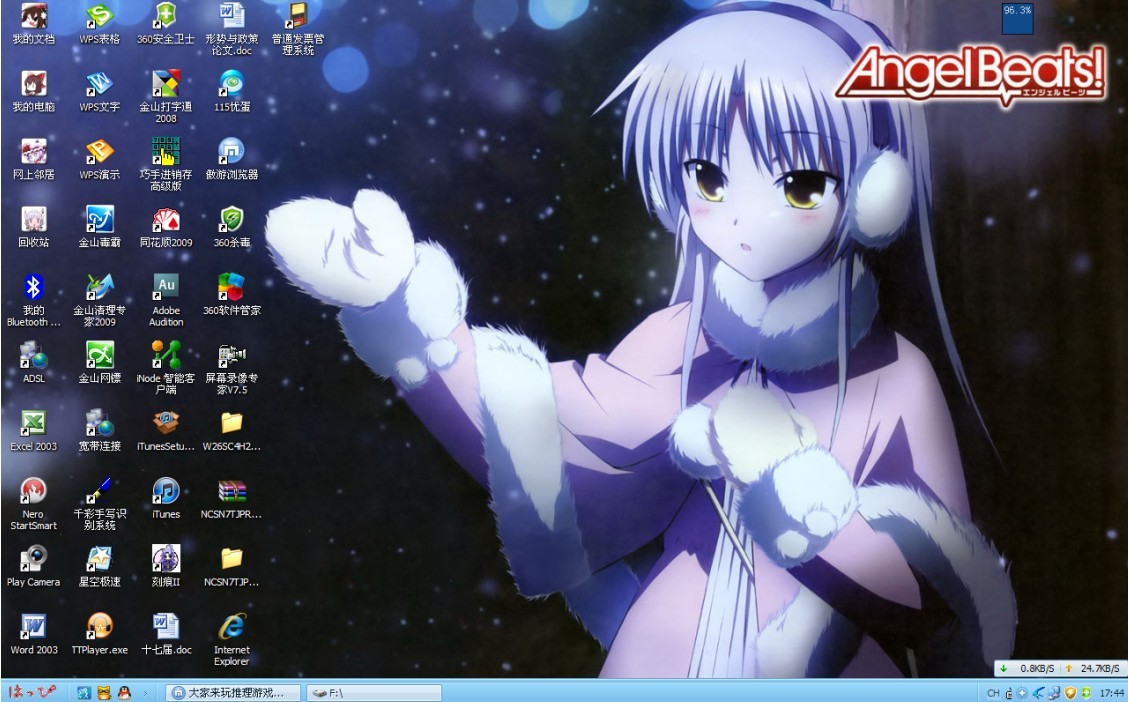1128x702 pixels.
Task: Launch Adobe Audition from the desktop
Action: click(166, 289)
